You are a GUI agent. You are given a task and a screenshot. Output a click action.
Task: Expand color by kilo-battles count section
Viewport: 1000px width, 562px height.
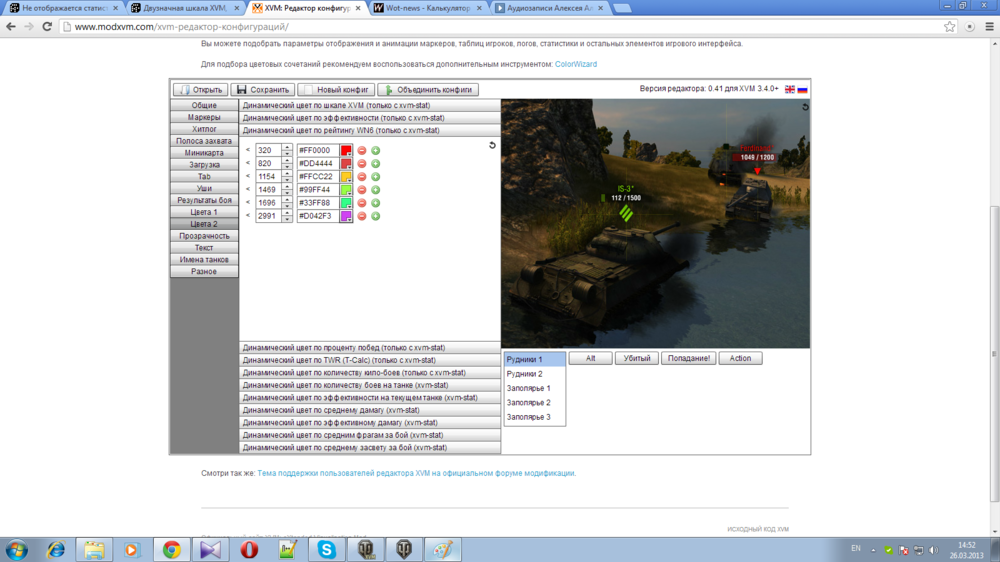[370, 373]
